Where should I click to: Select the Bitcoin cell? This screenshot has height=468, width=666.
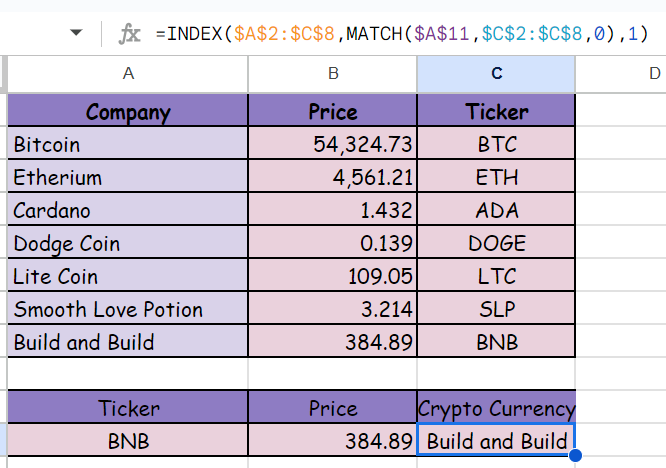[128, 144]
